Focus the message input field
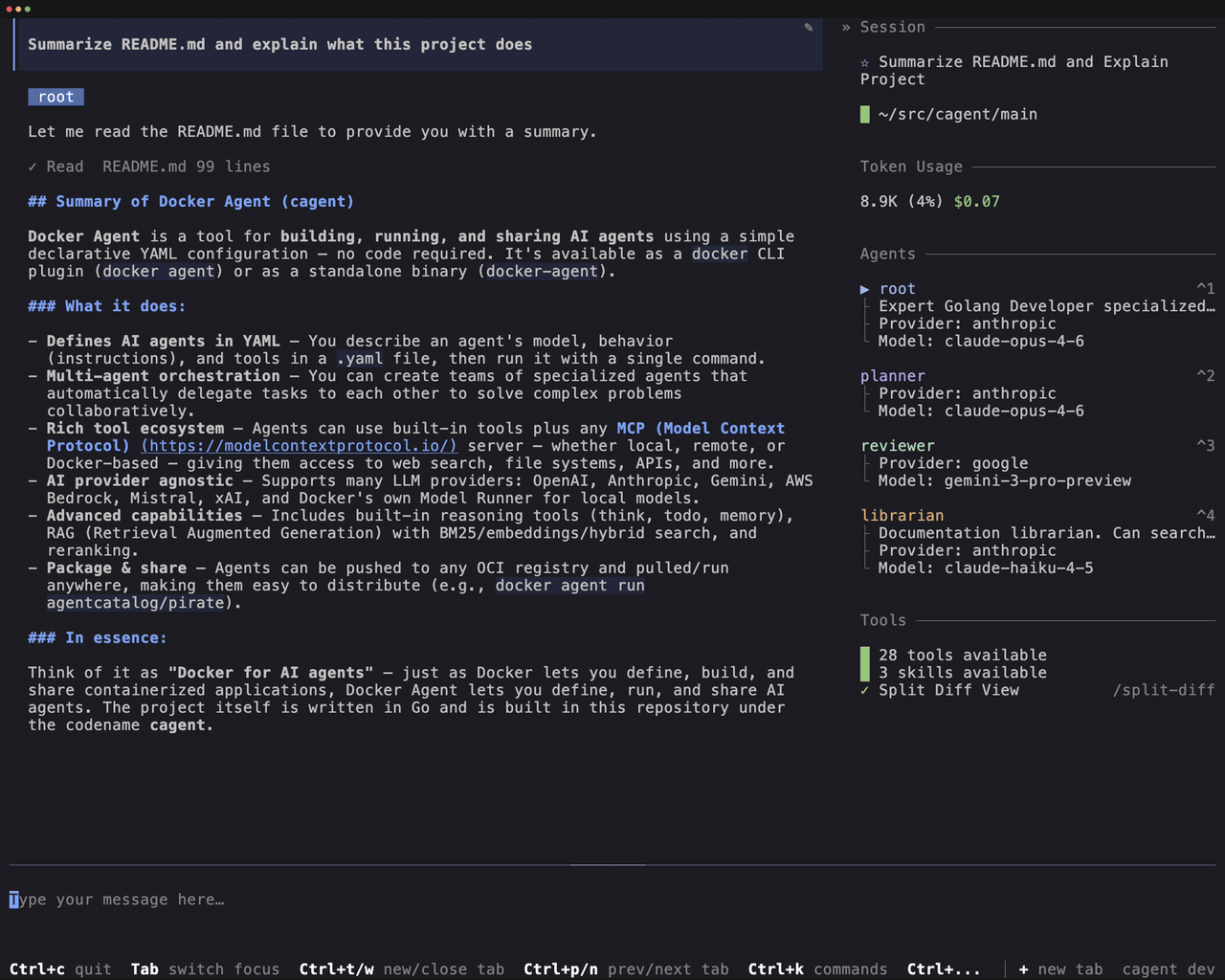This screenshot has width=1225, height=980. click(x=612, y=900)
